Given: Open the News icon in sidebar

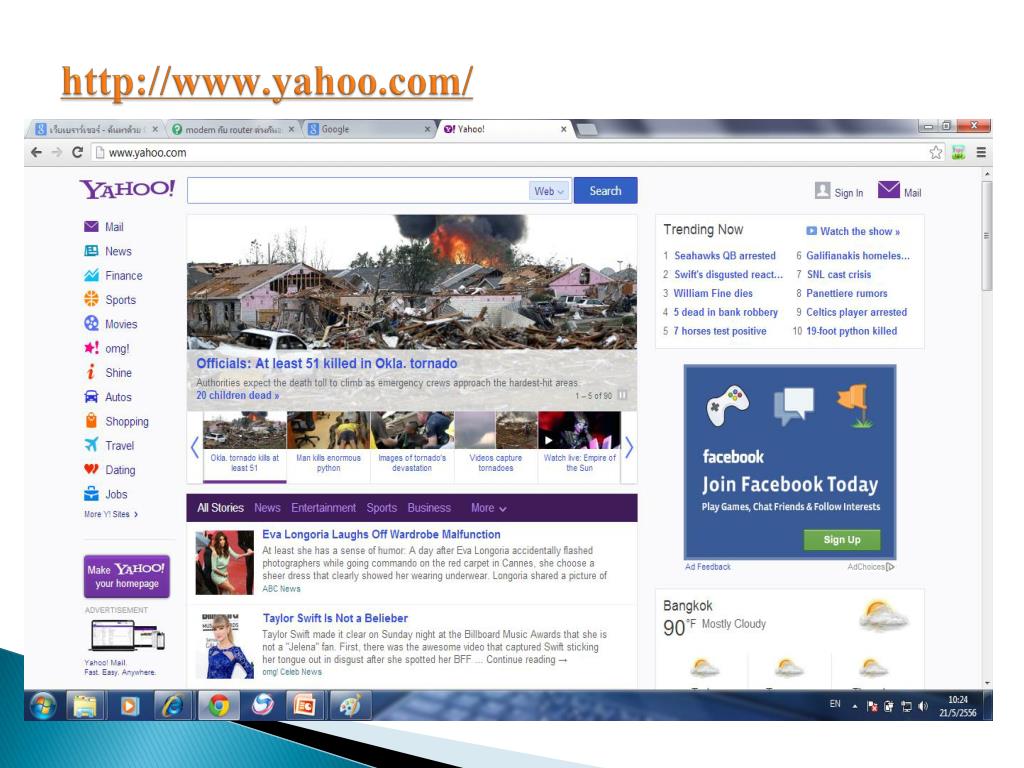Looking at the screenshot, I should click(91, 251).
